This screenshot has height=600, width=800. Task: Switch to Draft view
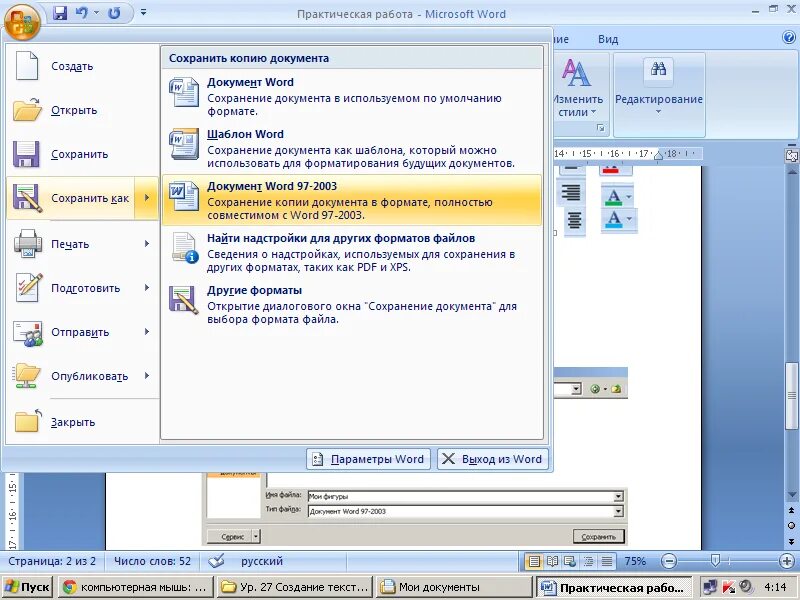(x=607, y=562)
